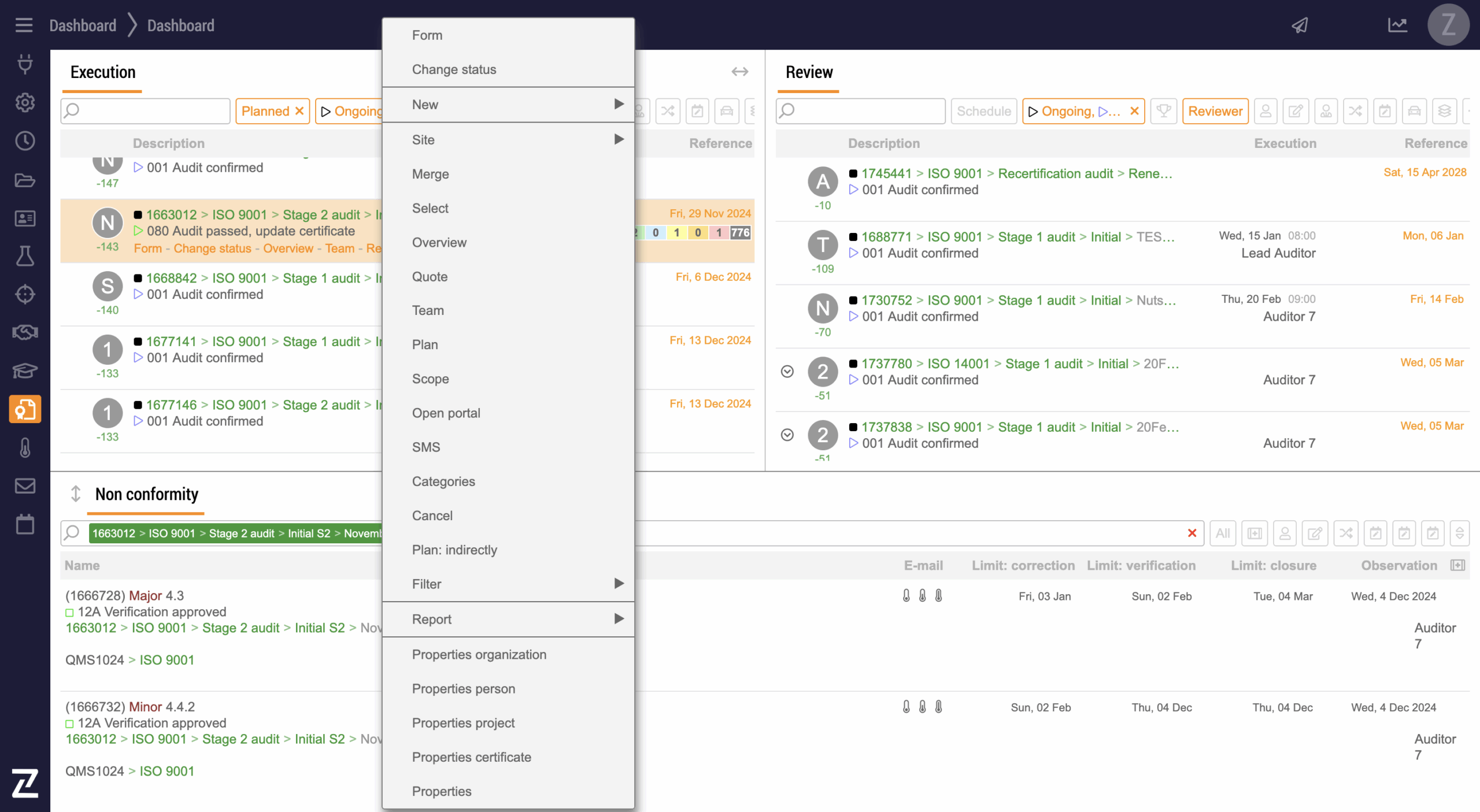1480x812 pixels.
Task: Toggle the Schedule filter button
Action: tap(983, 111)
